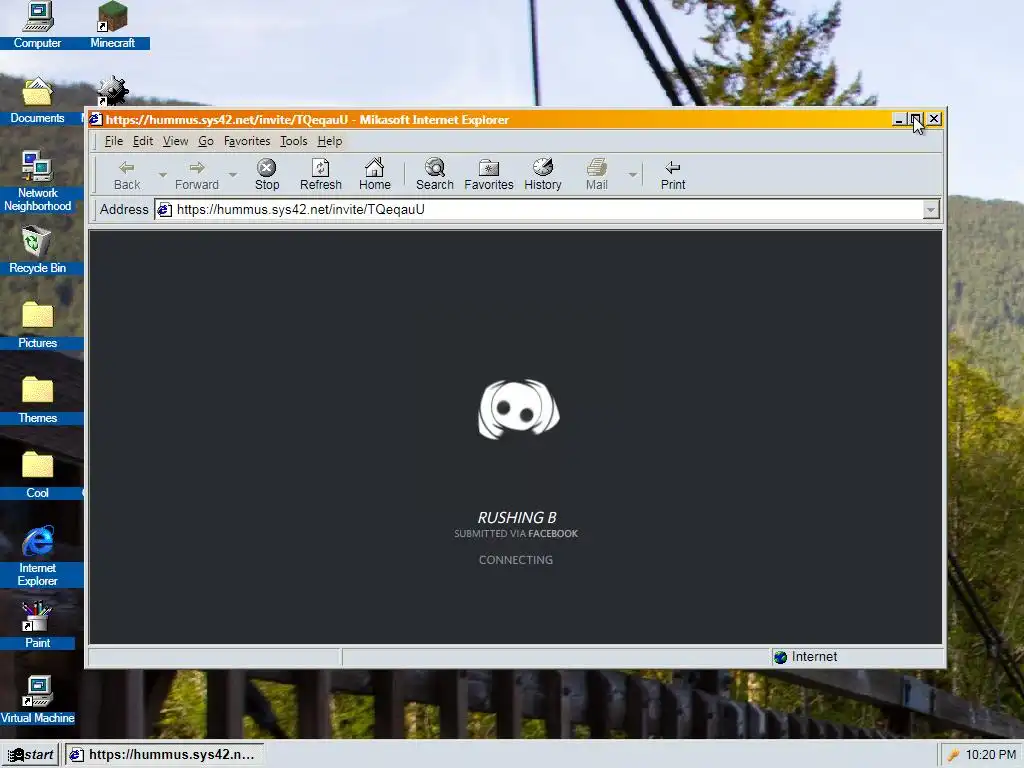1024x768 pixels.
Task: Stop the page from loading
Action: pyautogui.click(x=266, y=175)
